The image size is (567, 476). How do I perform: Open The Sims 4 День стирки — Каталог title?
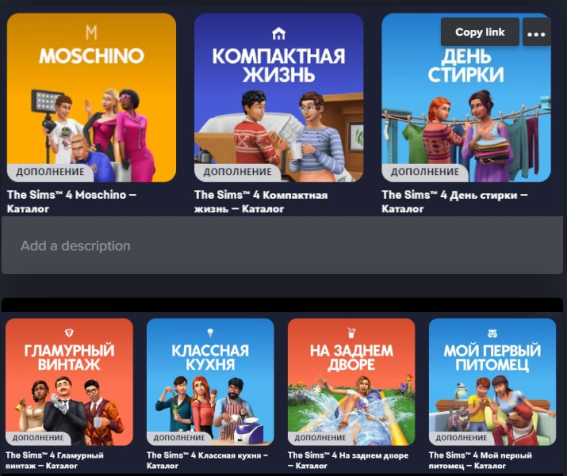click(455, 201)
